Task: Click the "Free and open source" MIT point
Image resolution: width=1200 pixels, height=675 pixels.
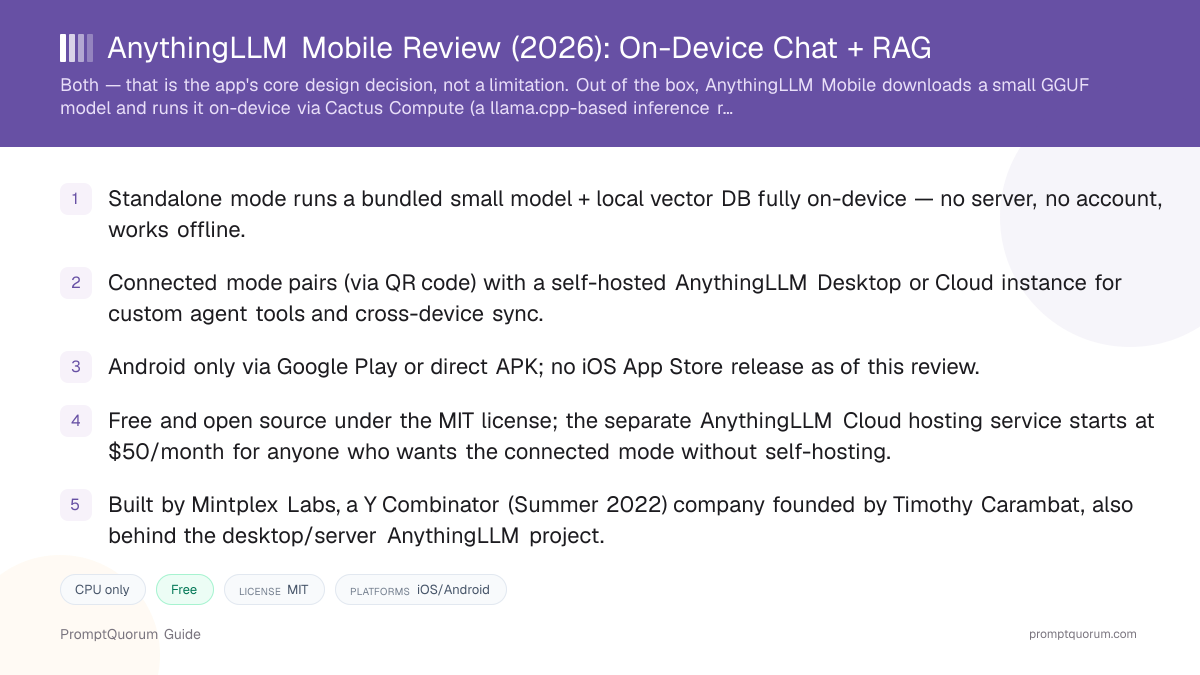Action: [x=631, y=436]
